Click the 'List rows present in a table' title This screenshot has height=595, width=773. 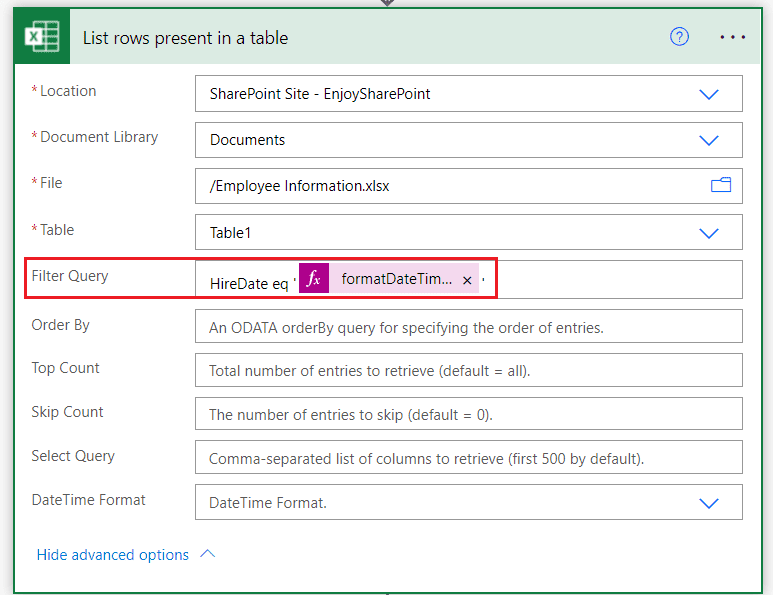click(185, 38)
